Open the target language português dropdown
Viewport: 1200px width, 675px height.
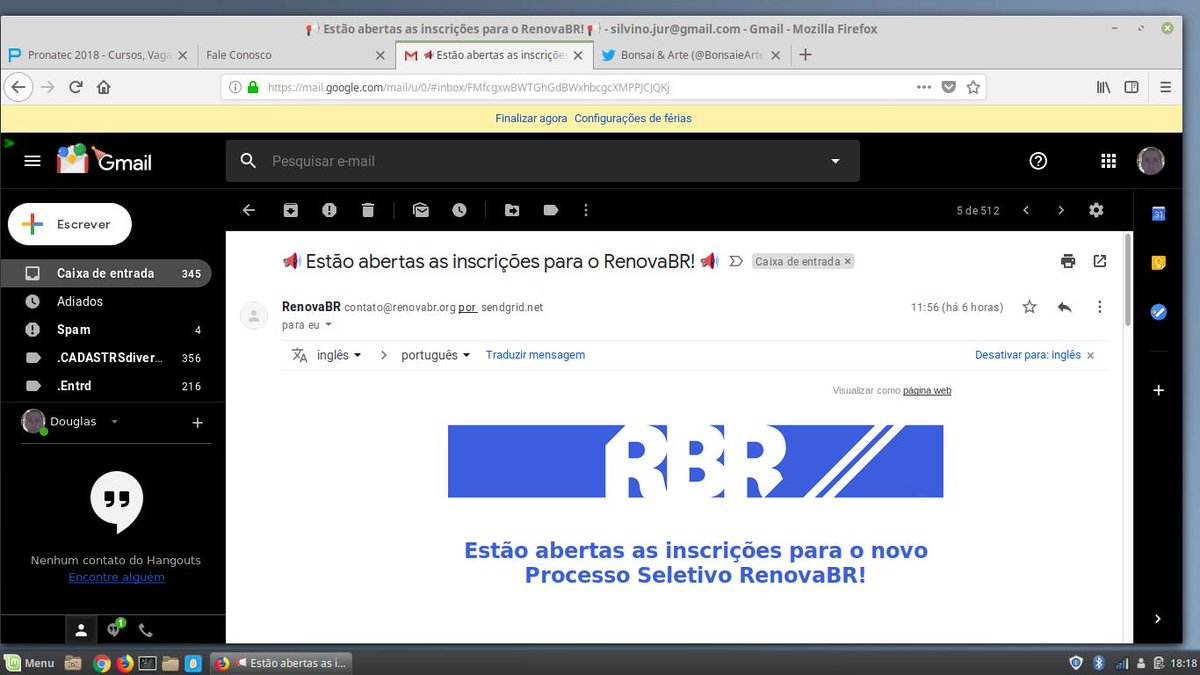click(x=435, y=355)
